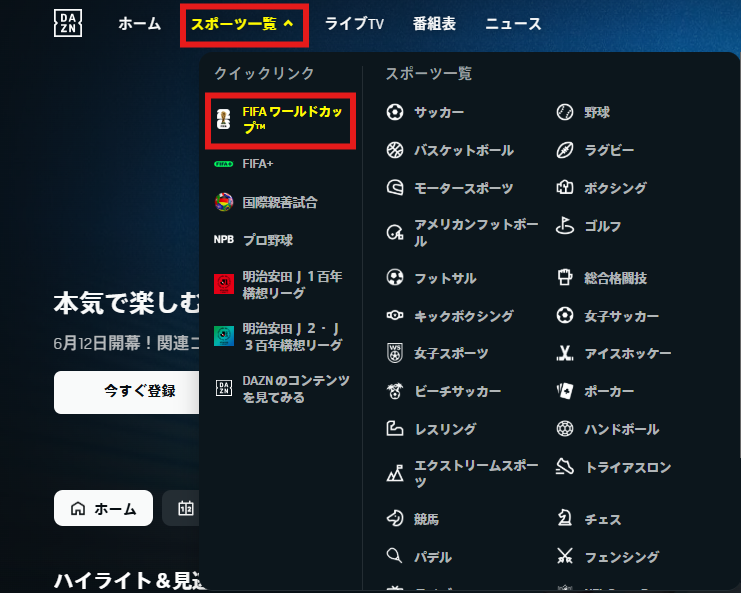Click the horse icon for 競馬

coord(395,518)
